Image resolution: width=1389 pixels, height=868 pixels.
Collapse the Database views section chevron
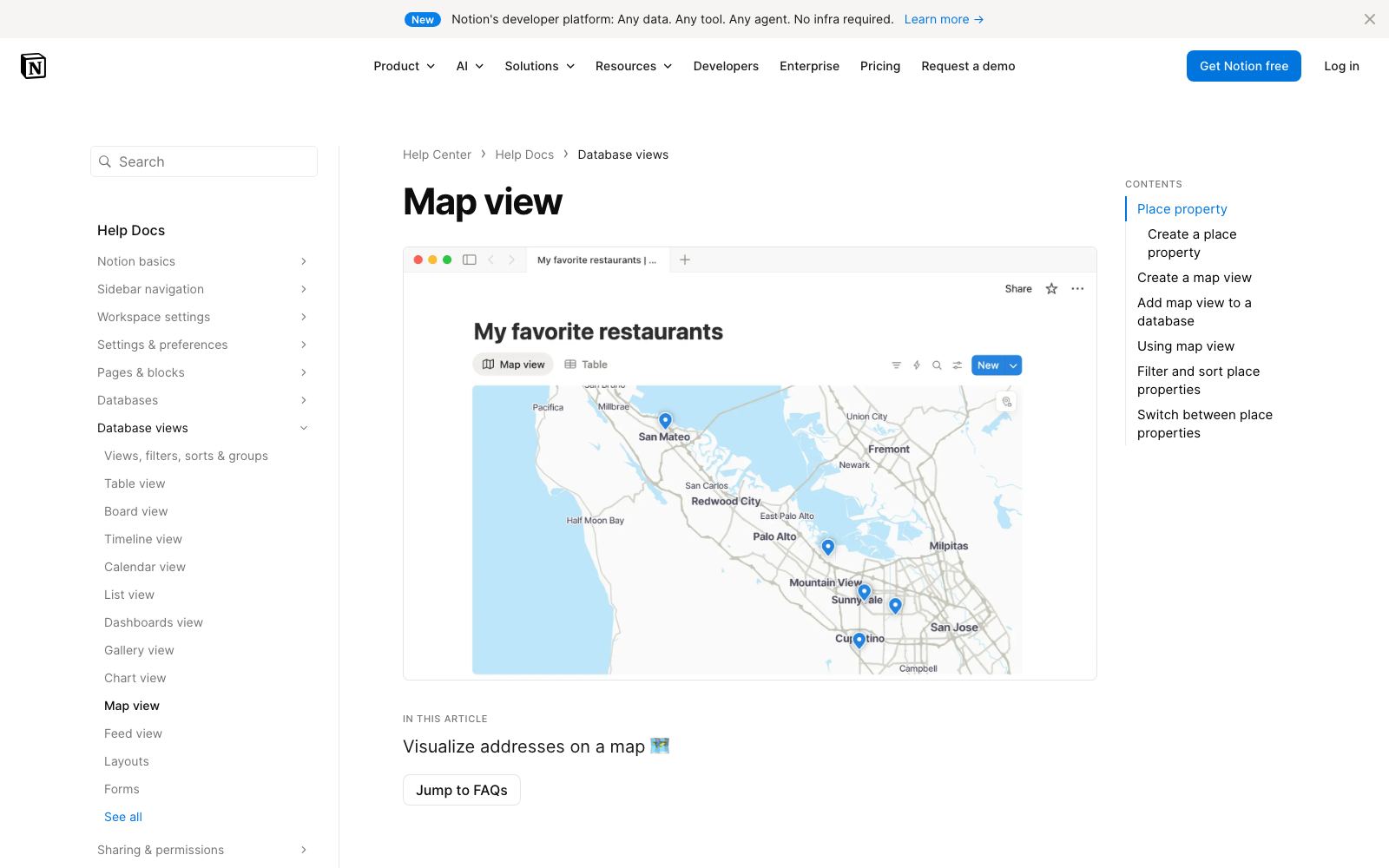[304, 428]
